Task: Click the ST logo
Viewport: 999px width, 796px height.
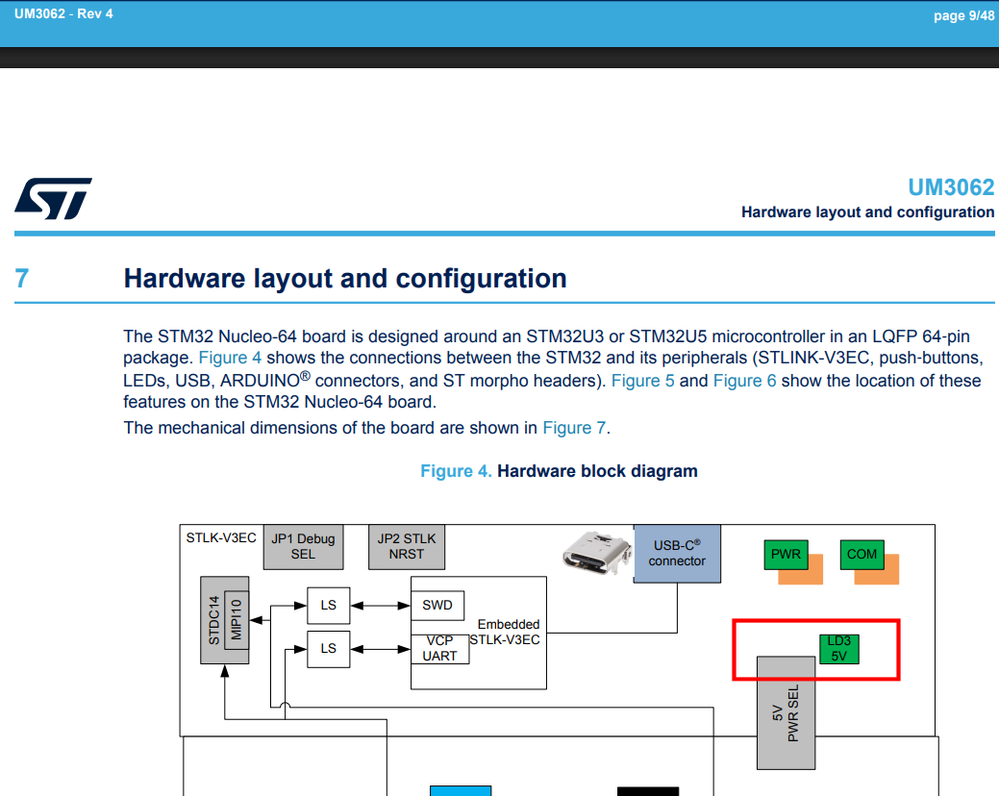Action: (54, 198)
